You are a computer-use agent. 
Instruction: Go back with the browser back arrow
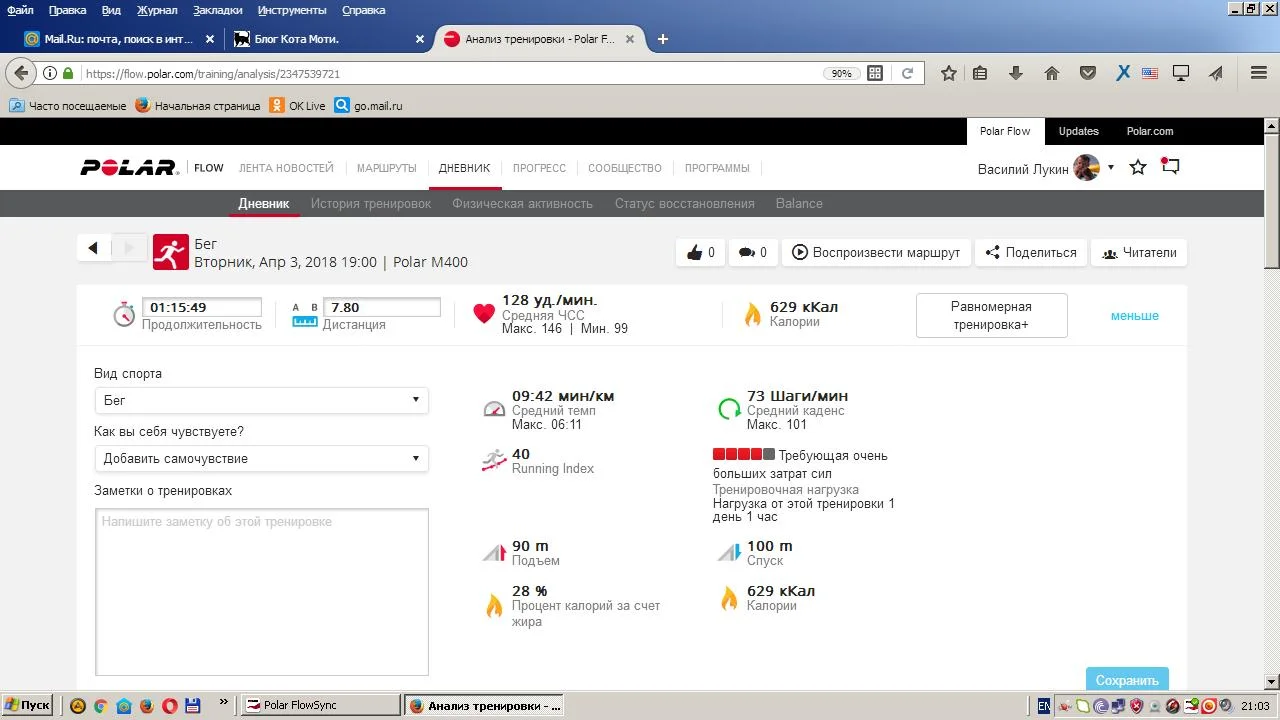[x=21, y=73]
